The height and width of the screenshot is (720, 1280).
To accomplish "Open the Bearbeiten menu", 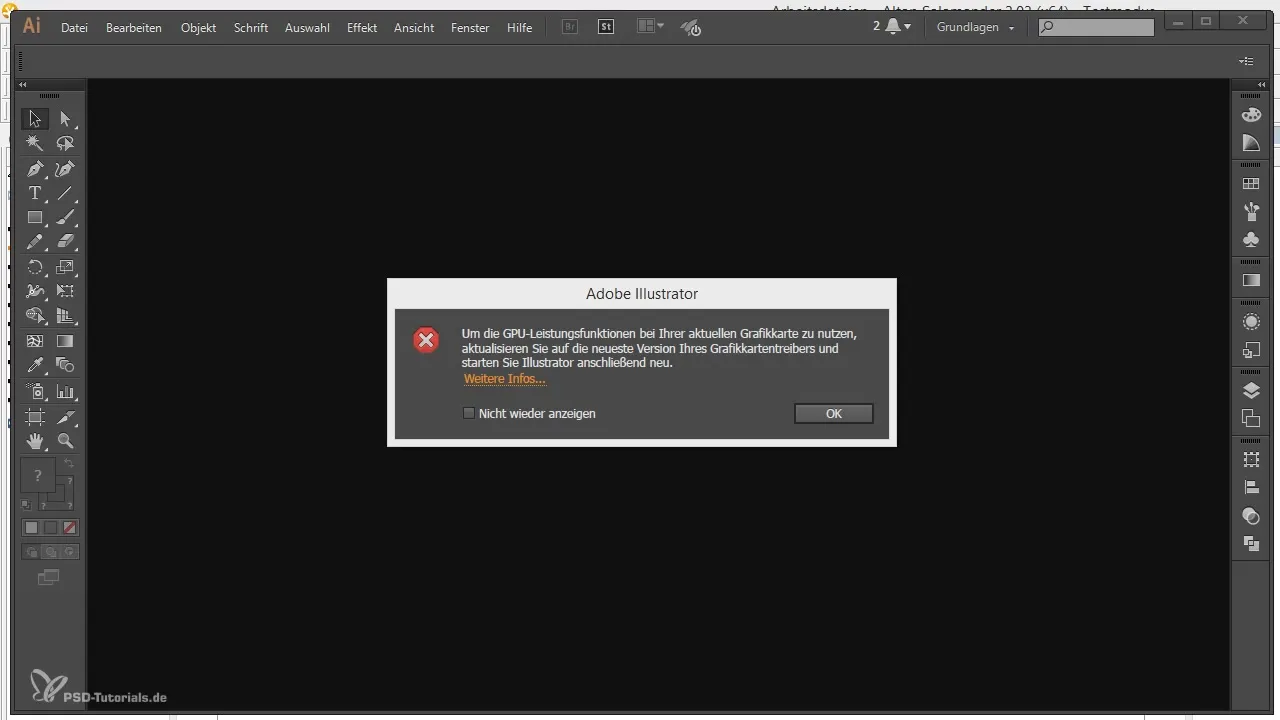I will pos(134,28).
